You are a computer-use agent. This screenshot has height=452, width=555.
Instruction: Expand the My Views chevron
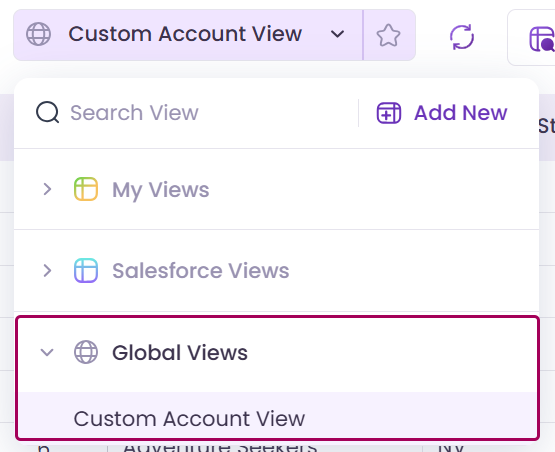click(x=47, y=189)
